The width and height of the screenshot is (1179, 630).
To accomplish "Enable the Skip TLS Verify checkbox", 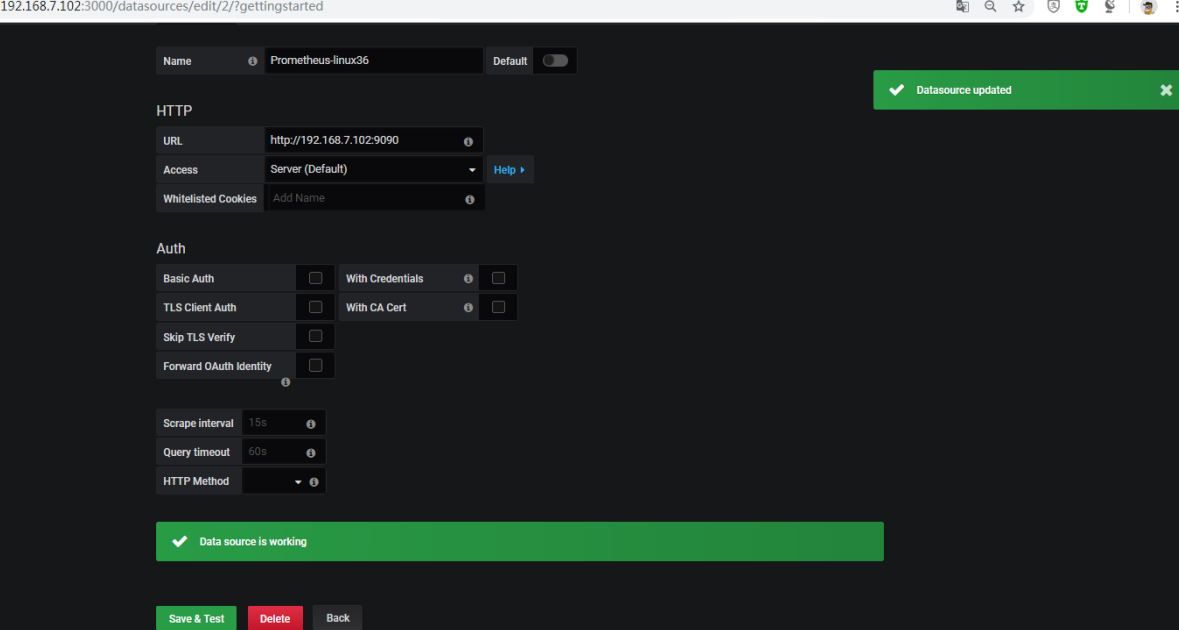I will (316, 336).
